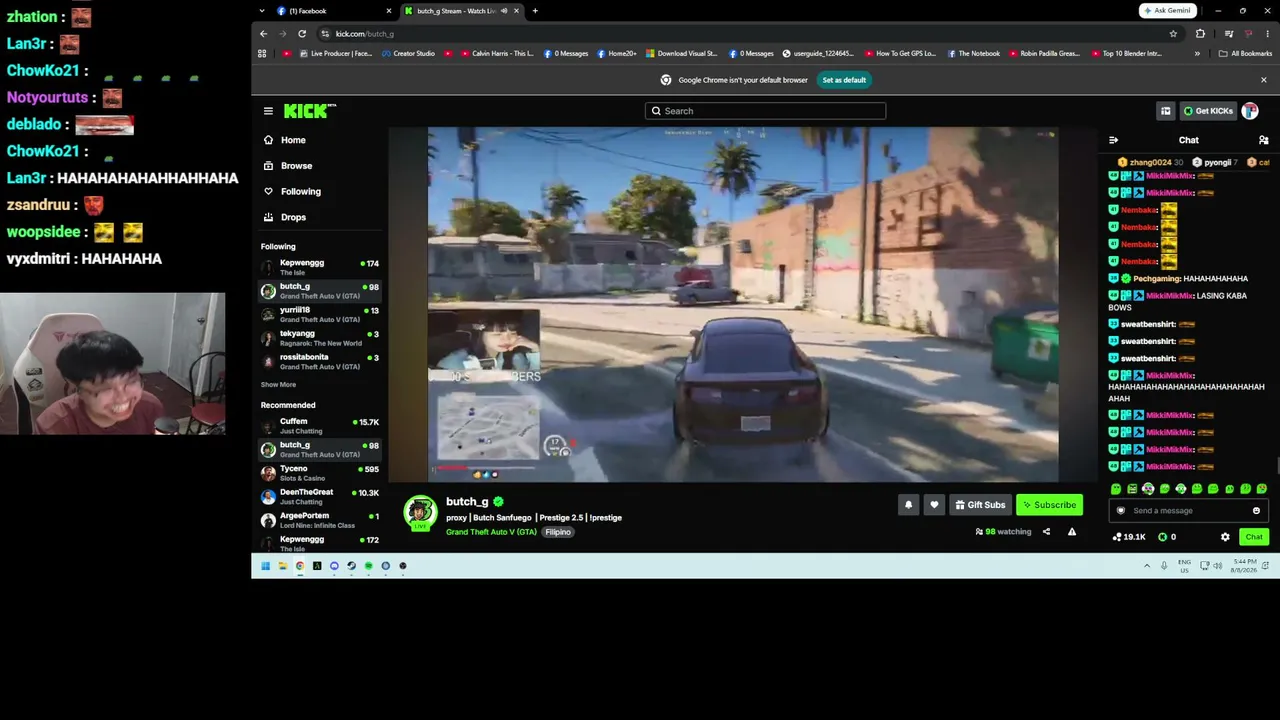Reload the page in Chrome
The height and width of the screenshot is (720, 1280).
(302, 34)
